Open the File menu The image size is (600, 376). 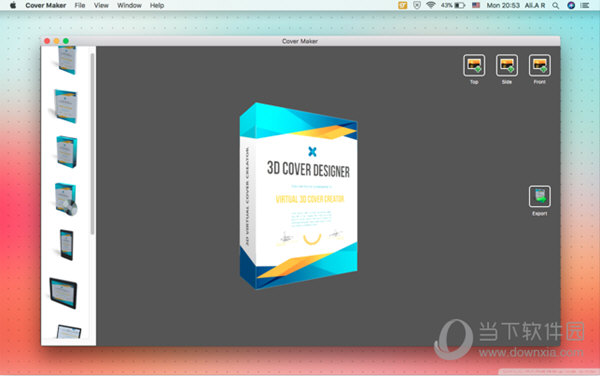[x=80, y=5]
